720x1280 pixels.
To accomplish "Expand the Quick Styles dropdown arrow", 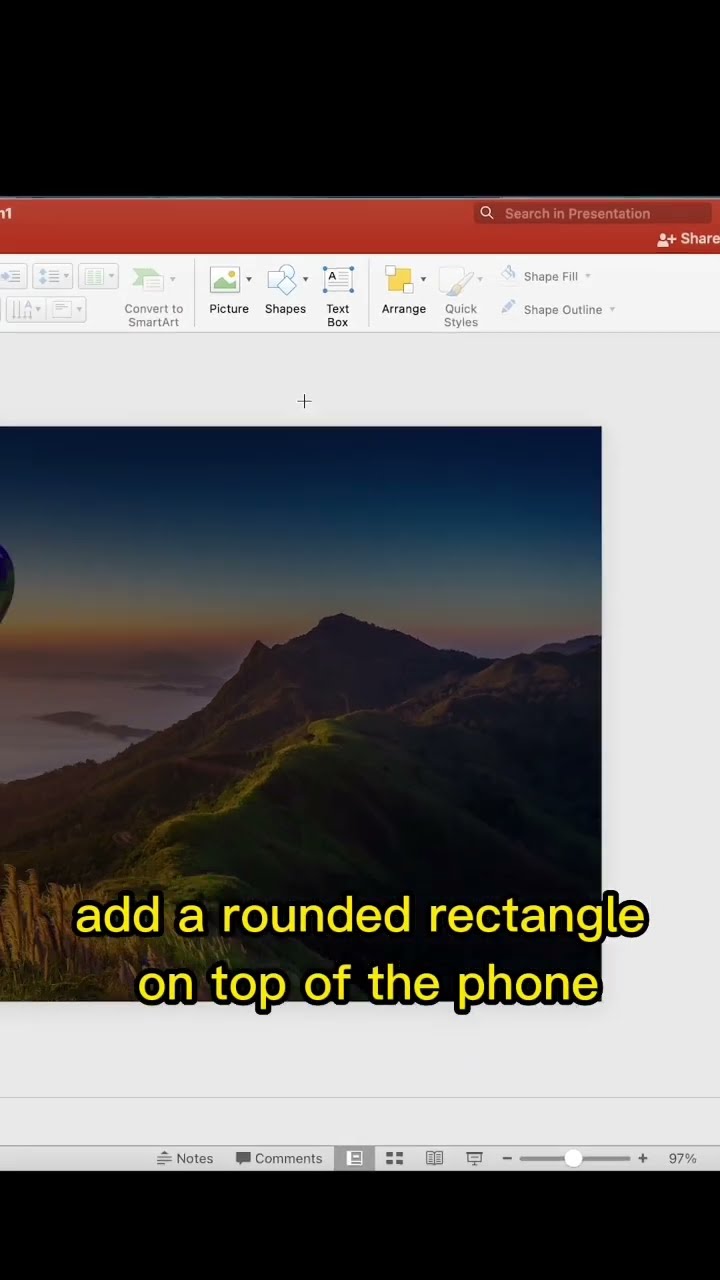I will 480,279.
